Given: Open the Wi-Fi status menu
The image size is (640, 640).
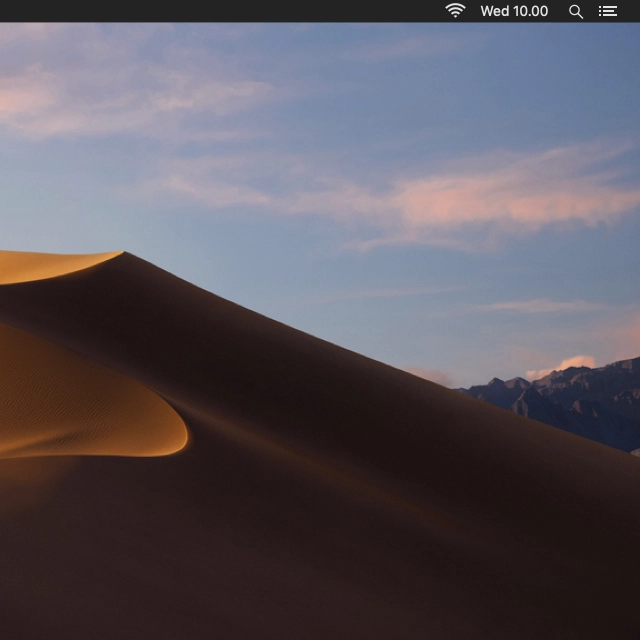Looking at the screenshot, I should coord(455,11).
